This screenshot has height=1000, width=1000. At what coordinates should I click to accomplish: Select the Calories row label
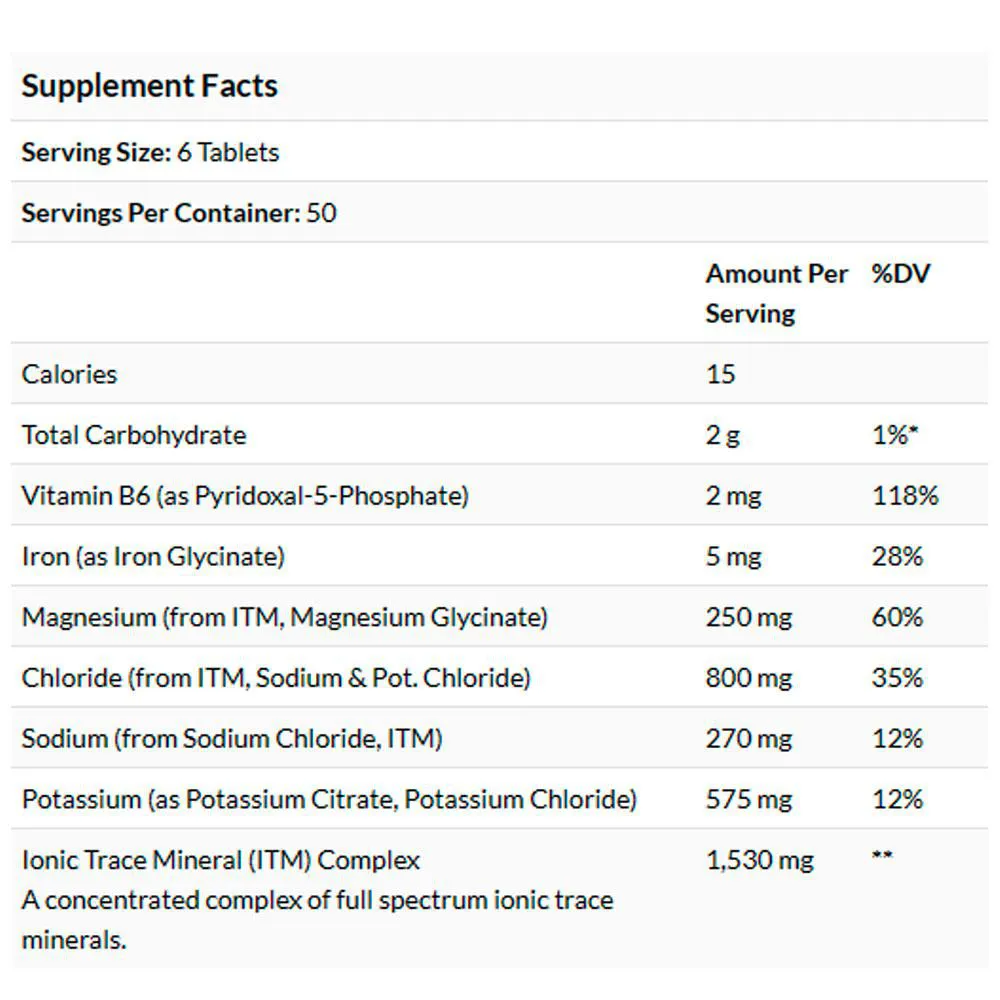pyautogui.click(x=70, y=374)
